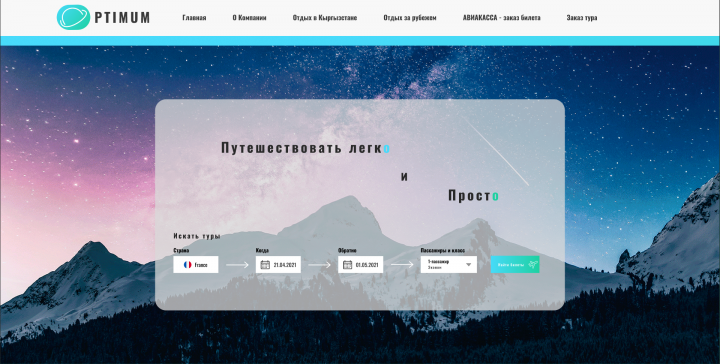Click the departure date 21.04.2021
The height and width of the screenshot is (364, 720).
click(285, 265)
